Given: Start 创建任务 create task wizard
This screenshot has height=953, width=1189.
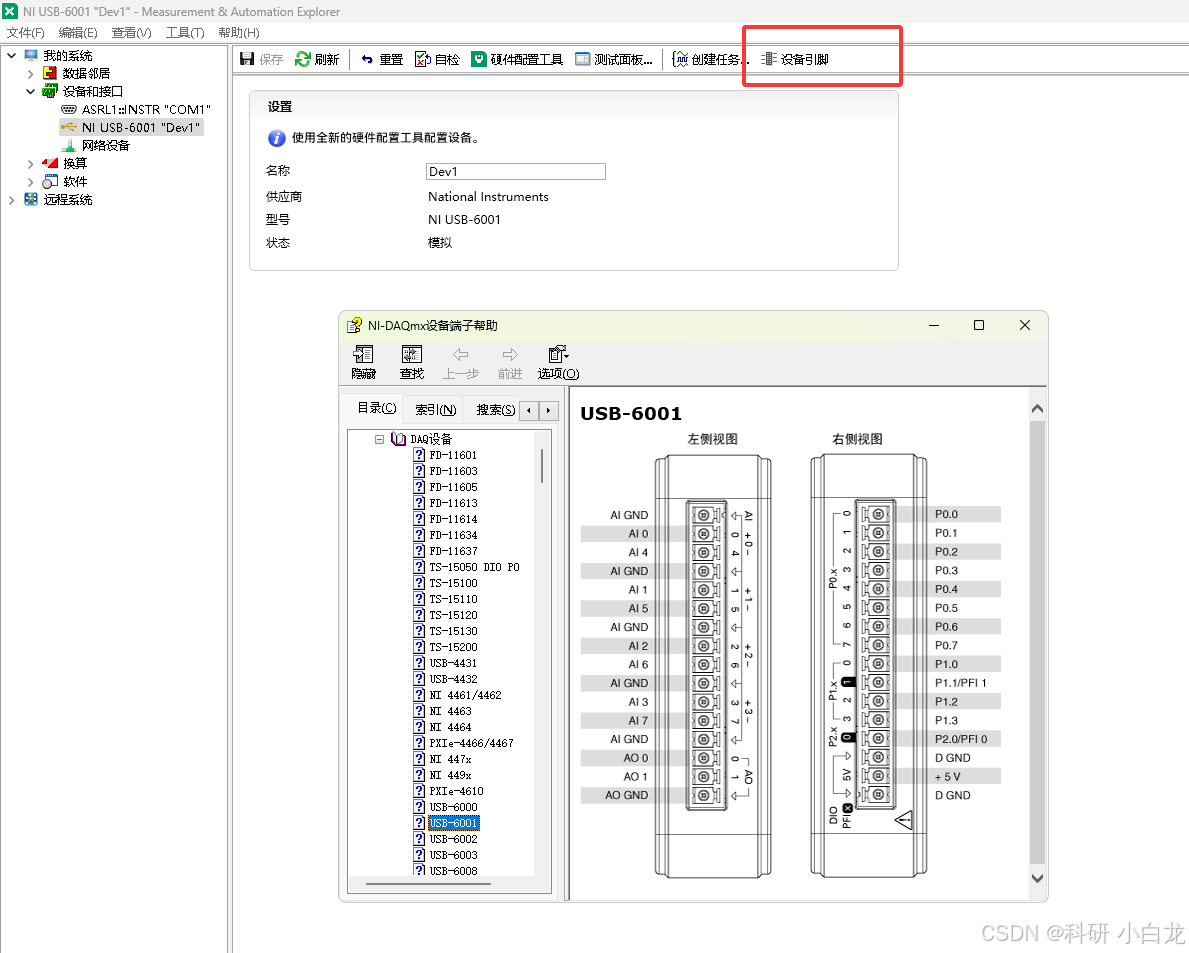Looking at the screenshot, I should [711, 59].
